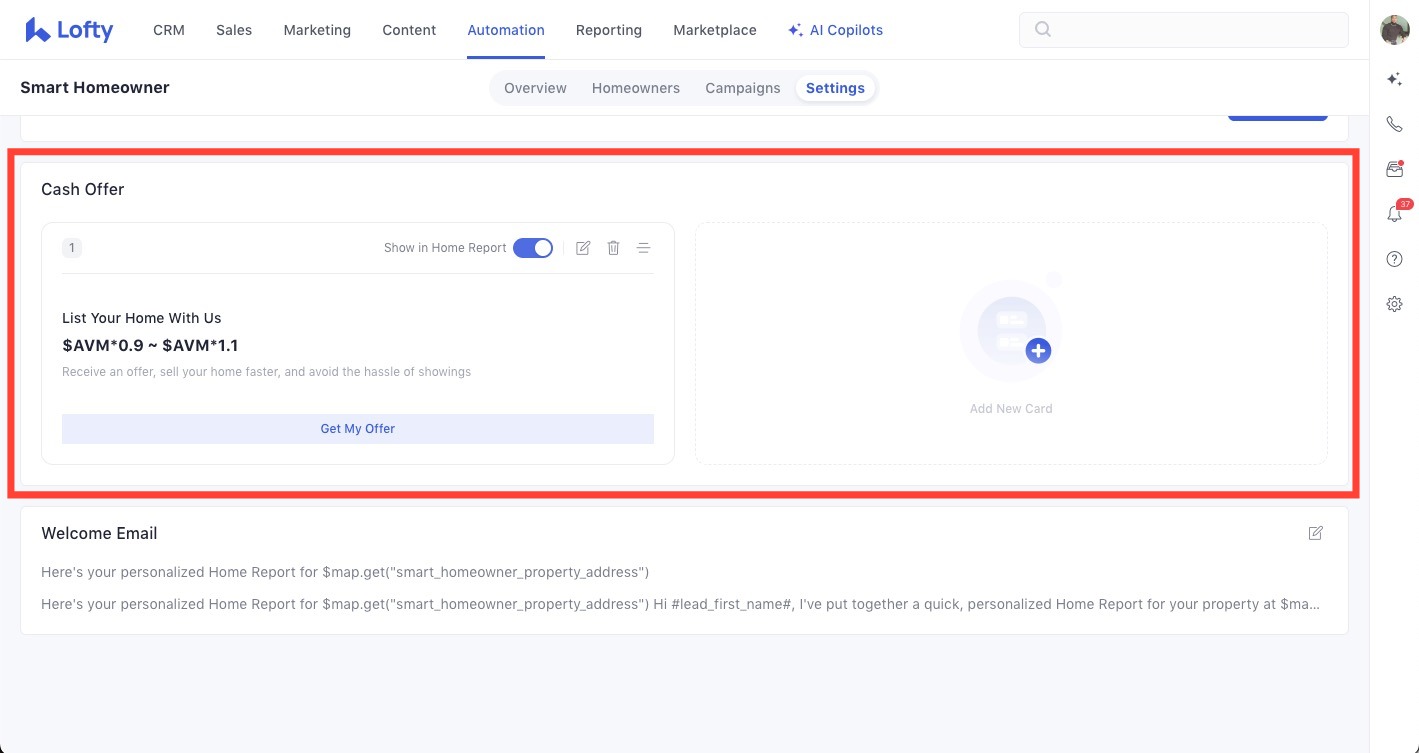The width and height of the screenshot is (1419, 753).
Task: Delete the Cash Offer card
Action: (614, 248)
